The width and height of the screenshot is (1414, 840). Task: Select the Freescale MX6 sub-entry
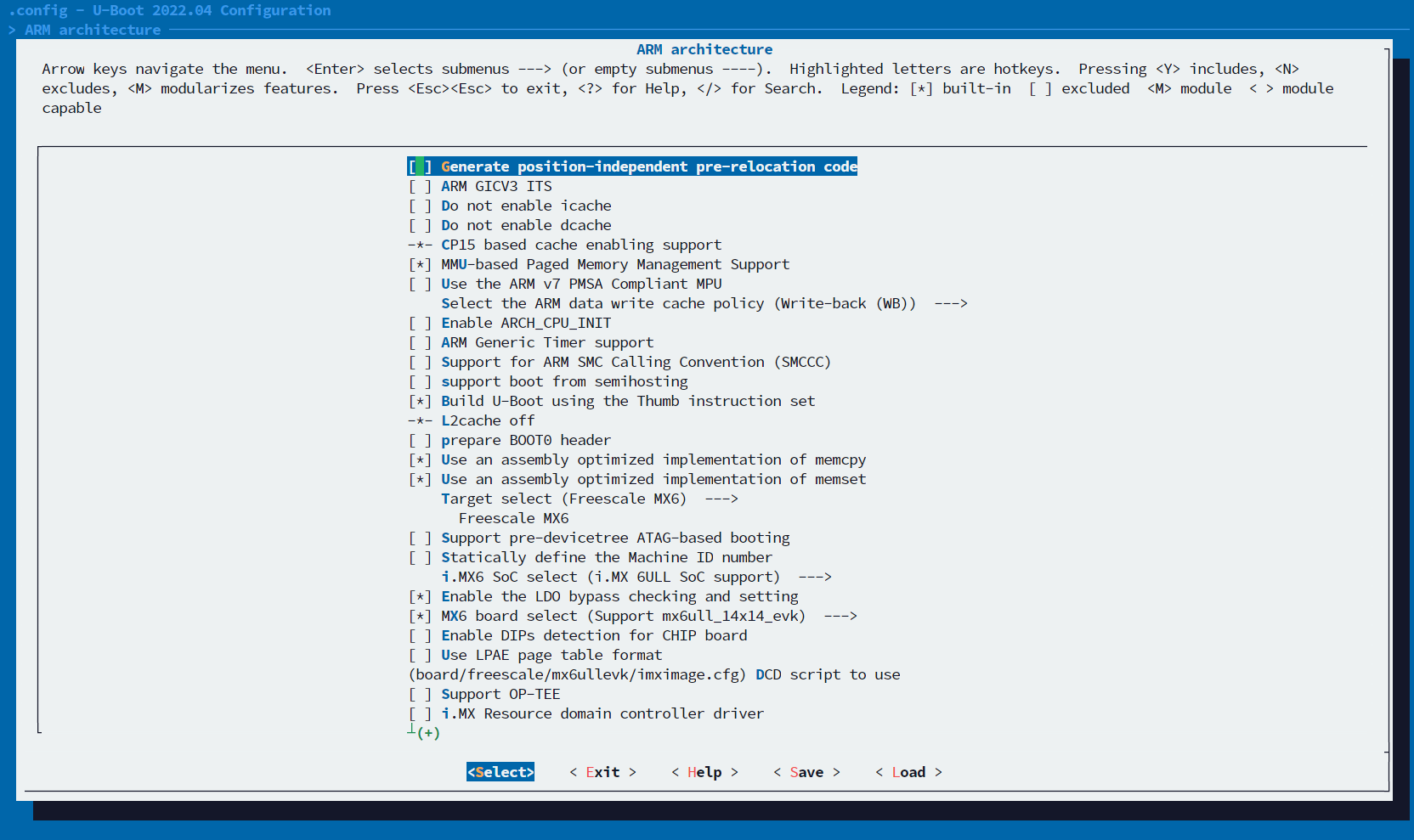pyautogui.click(x=514, y=518)
